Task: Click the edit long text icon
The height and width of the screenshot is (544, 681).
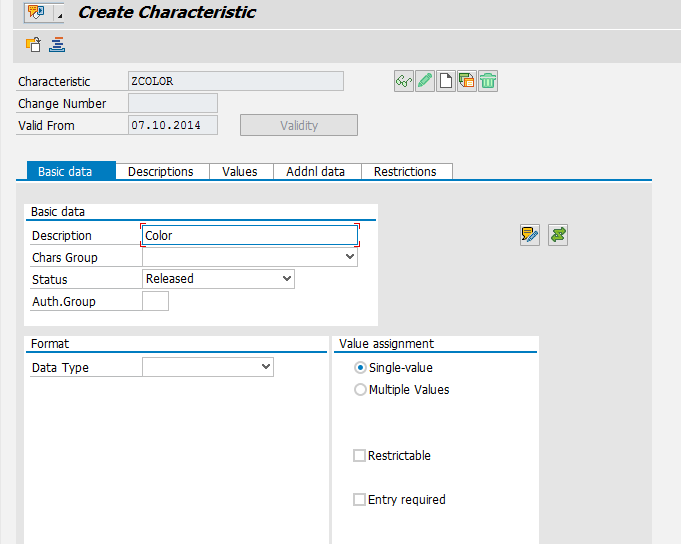Action: 530,235
